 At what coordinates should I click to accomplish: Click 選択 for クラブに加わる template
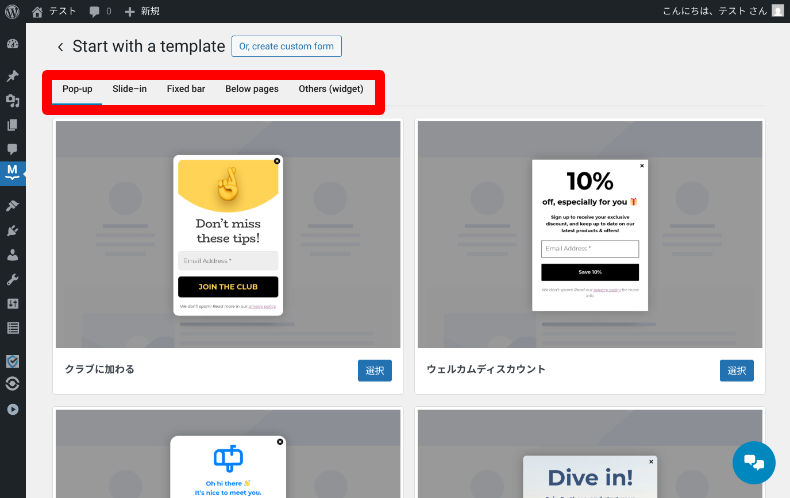(x=375, y=370)
